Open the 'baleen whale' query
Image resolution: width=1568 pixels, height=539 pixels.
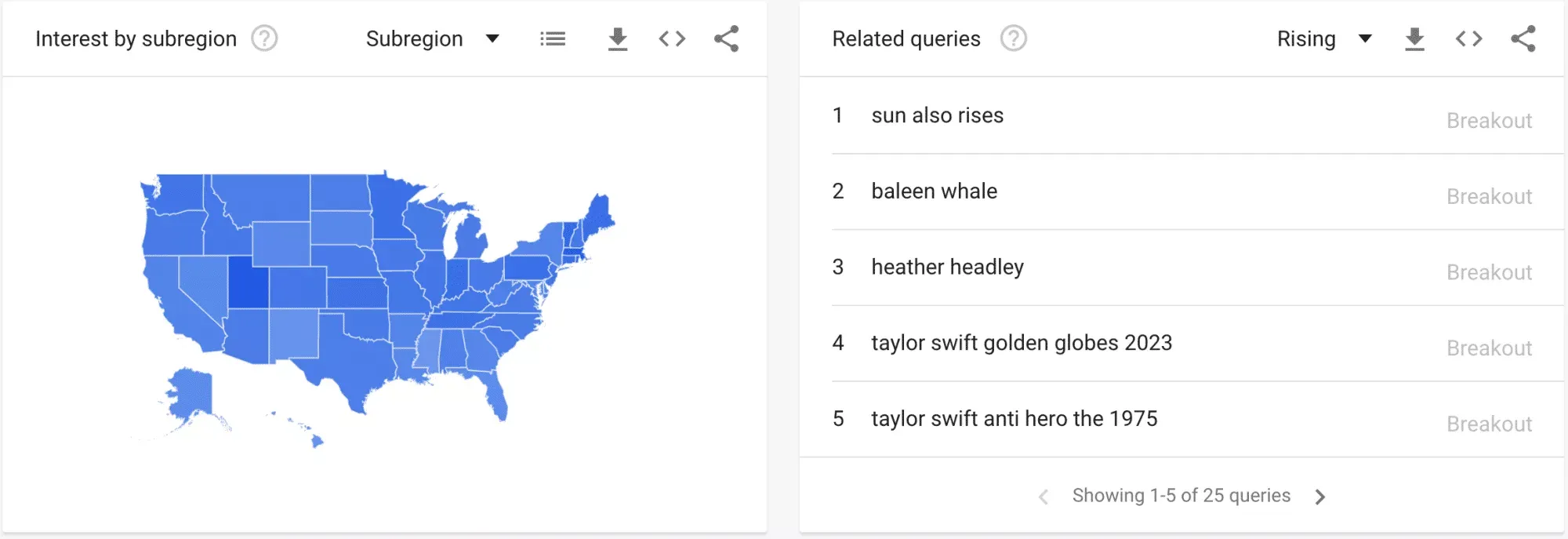coord(934,191)
